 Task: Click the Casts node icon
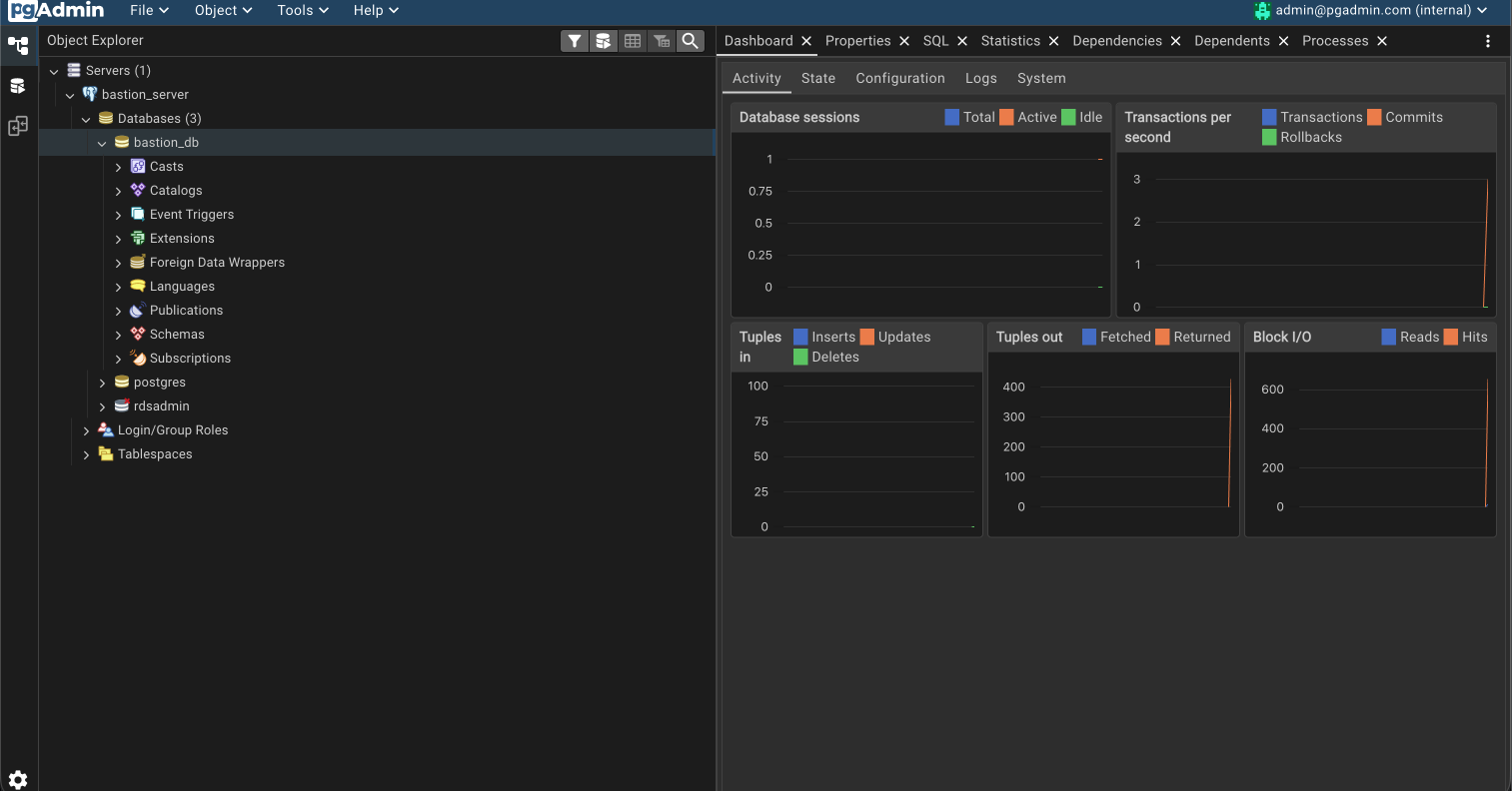click(138, 166)
